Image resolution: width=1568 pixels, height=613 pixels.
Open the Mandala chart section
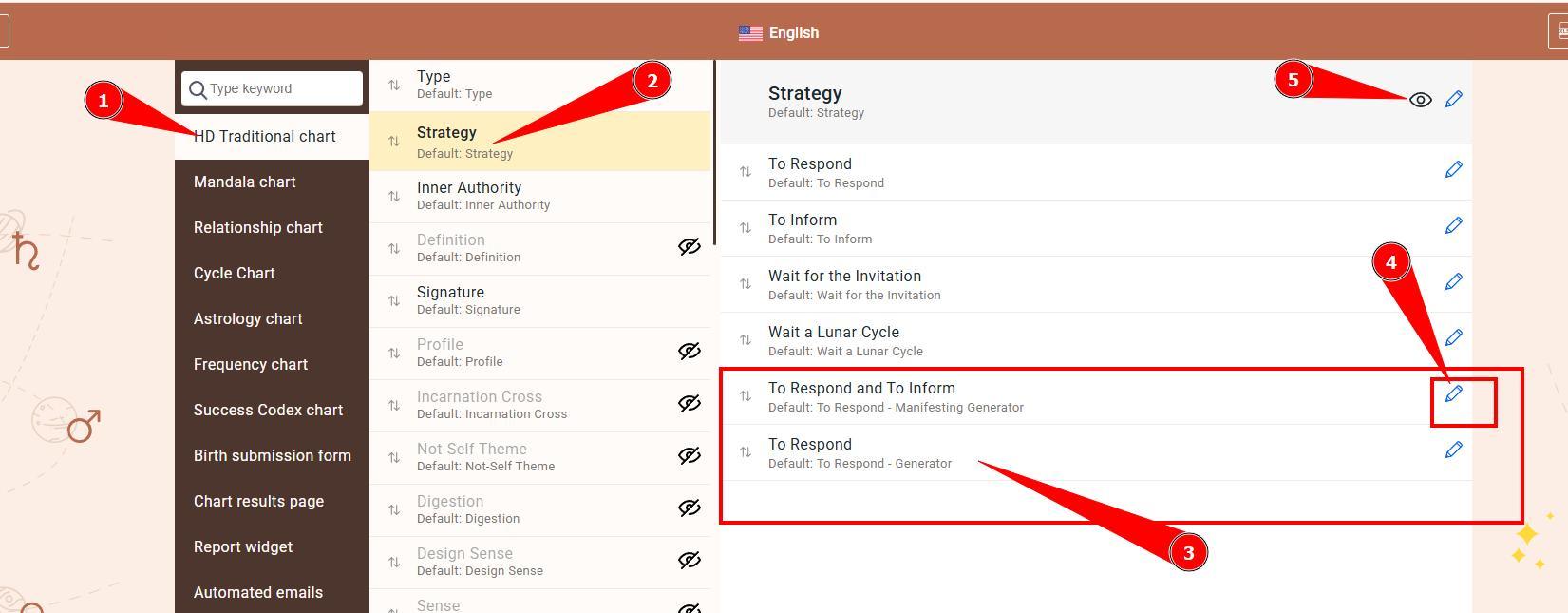[x=245, y=182]
